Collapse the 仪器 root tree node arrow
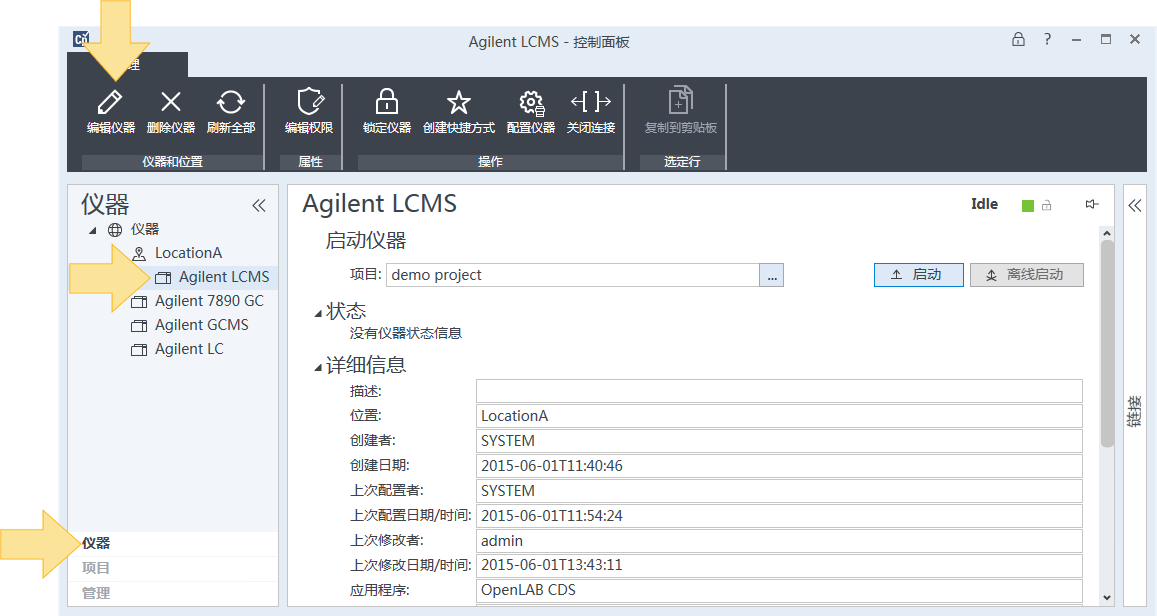The width and height of the screenshot is (1157, 616). coord(93,231)
